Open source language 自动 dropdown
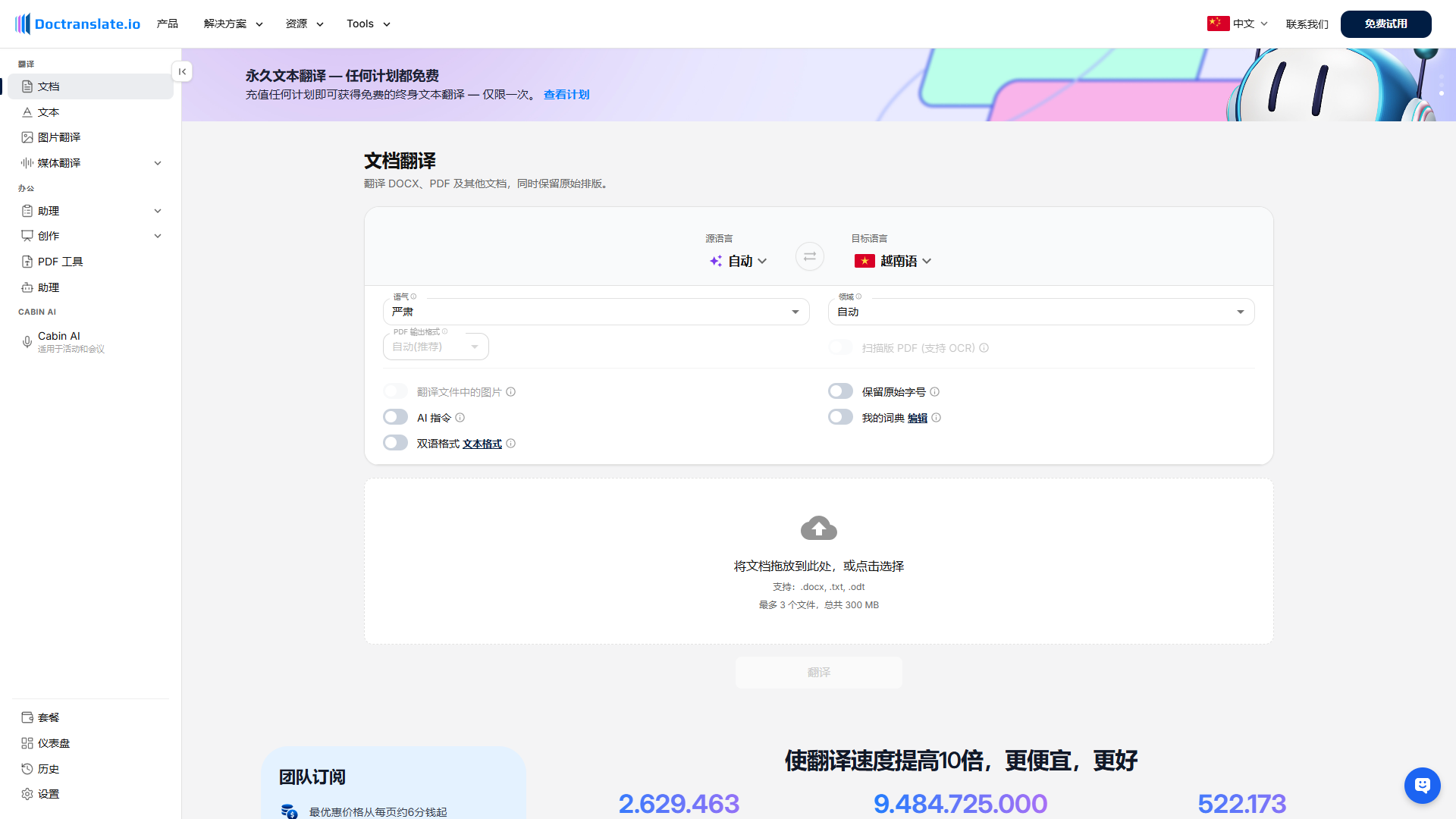The width and height of the screenshot is (1456, 819). [738, 261]
